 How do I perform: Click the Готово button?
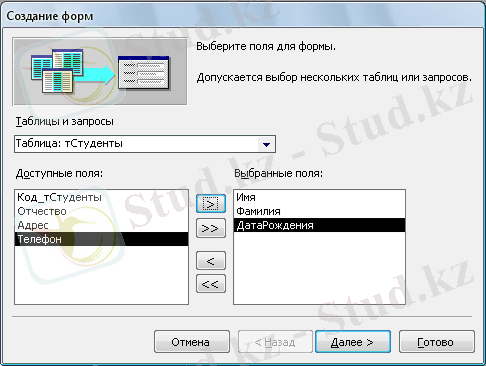point(436,342)
